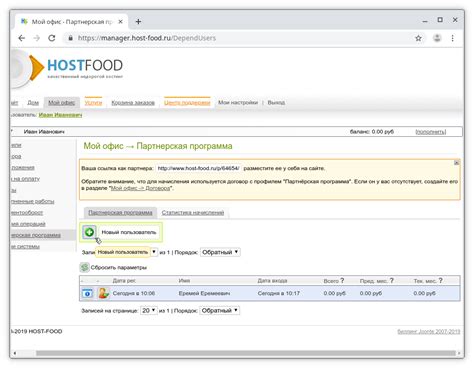Open sidebar link ending in работы
474x368 pixels.
(x=32, y=201)
